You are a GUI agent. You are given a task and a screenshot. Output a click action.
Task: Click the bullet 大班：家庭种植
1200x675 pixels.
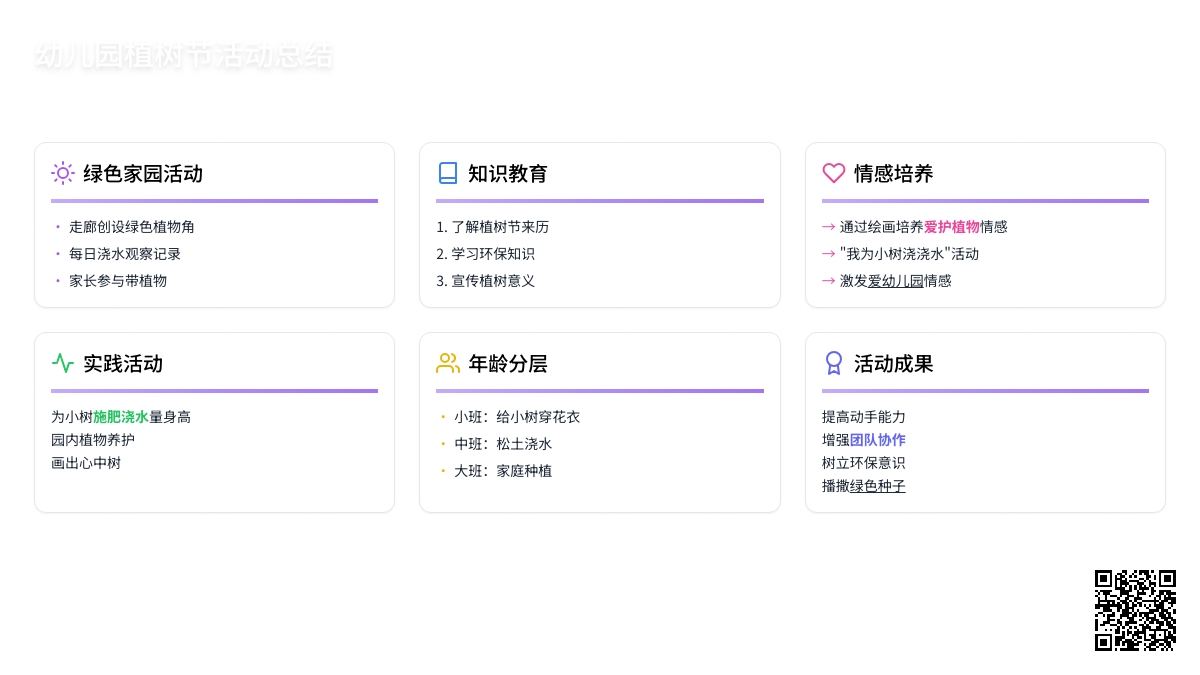pyautogui.click(x=503, y=471)
